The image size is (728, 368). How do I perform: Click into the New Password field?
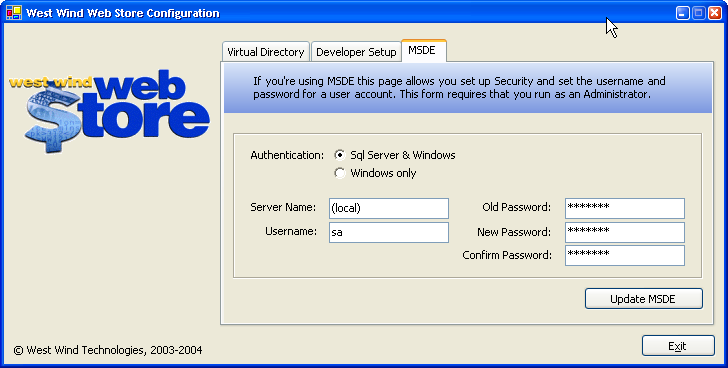click(x=624, y=232)
